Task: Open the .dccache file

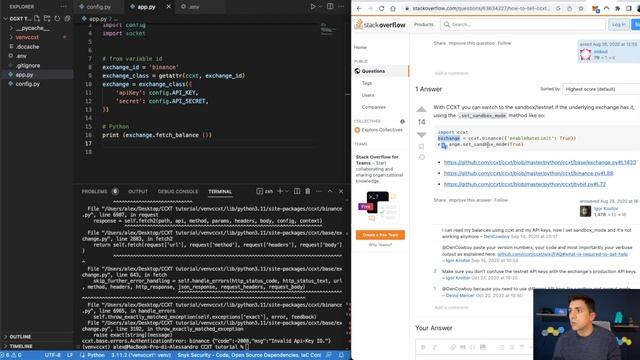Action: (x=27, y=47)
